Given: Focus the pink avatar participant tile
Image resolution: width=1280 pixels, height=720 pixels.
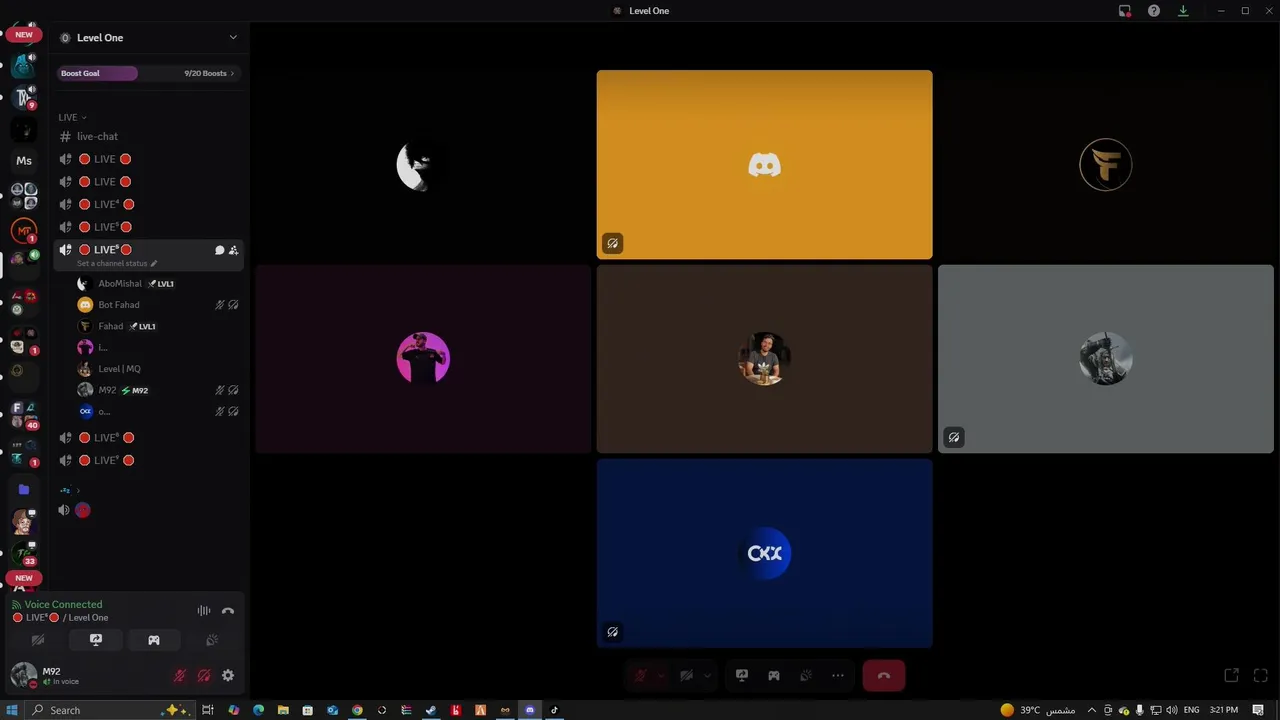Looking at the screenshot, I should pyautogui.click(x=423, y=359).
